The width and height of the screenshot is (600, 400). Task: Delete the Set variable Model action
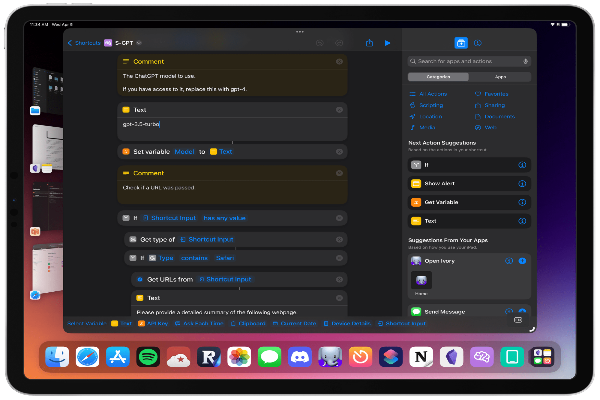340,151
